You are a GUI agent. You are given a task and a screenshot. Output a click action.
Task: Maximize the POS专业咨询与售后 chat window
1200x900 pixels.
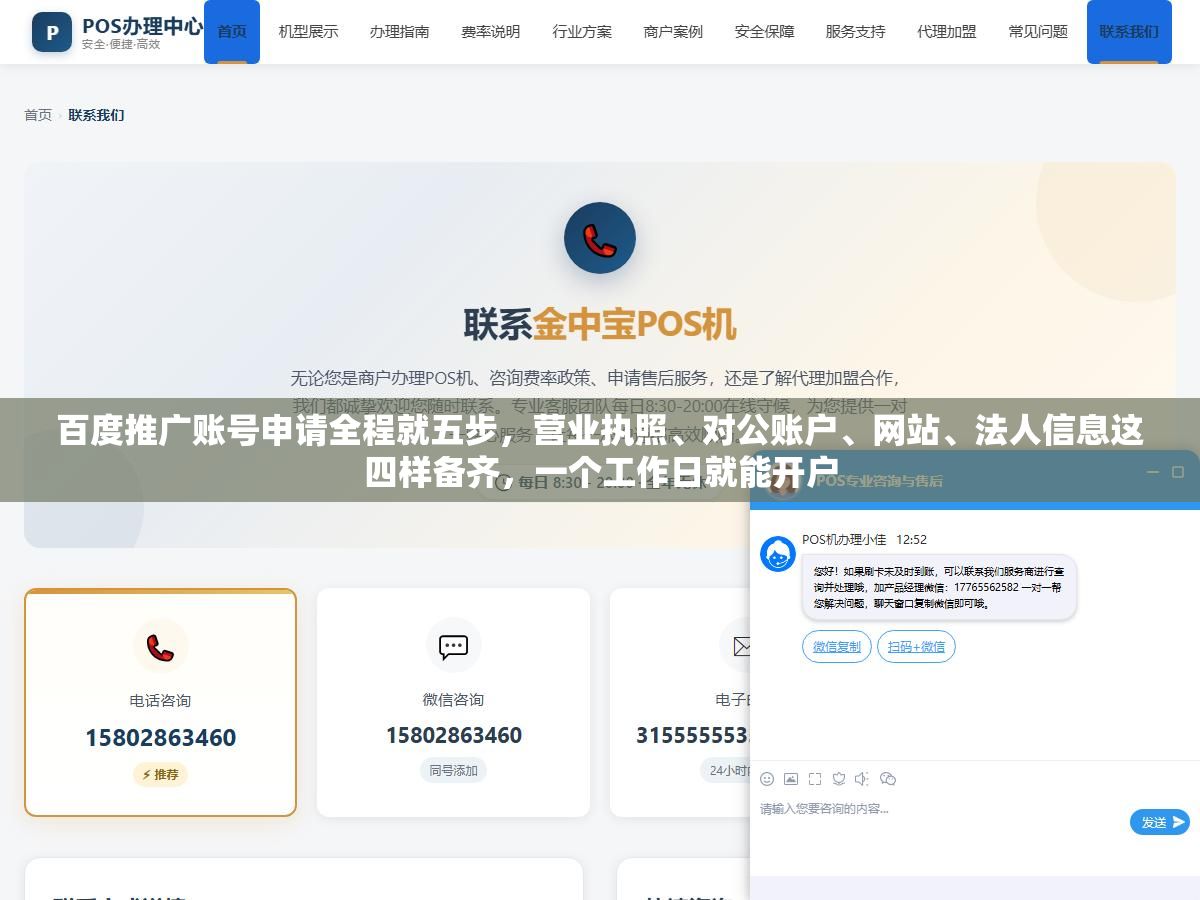coord(1178,472)
